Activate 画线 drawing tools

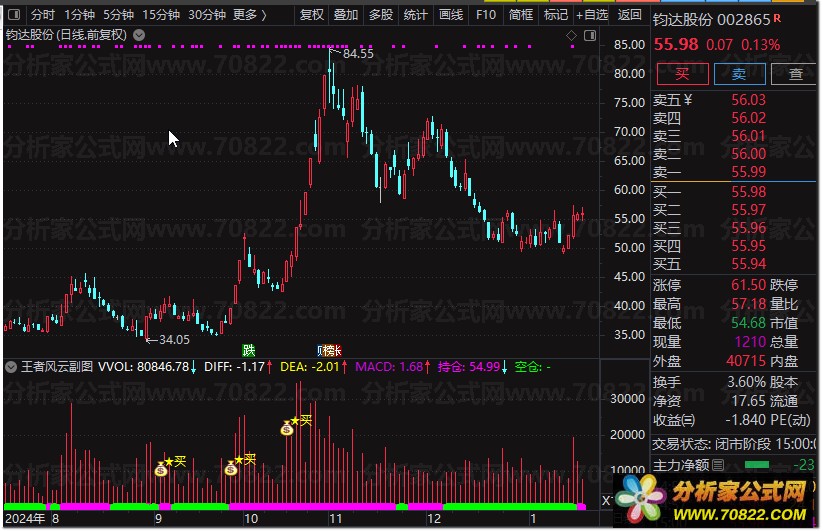451,15
